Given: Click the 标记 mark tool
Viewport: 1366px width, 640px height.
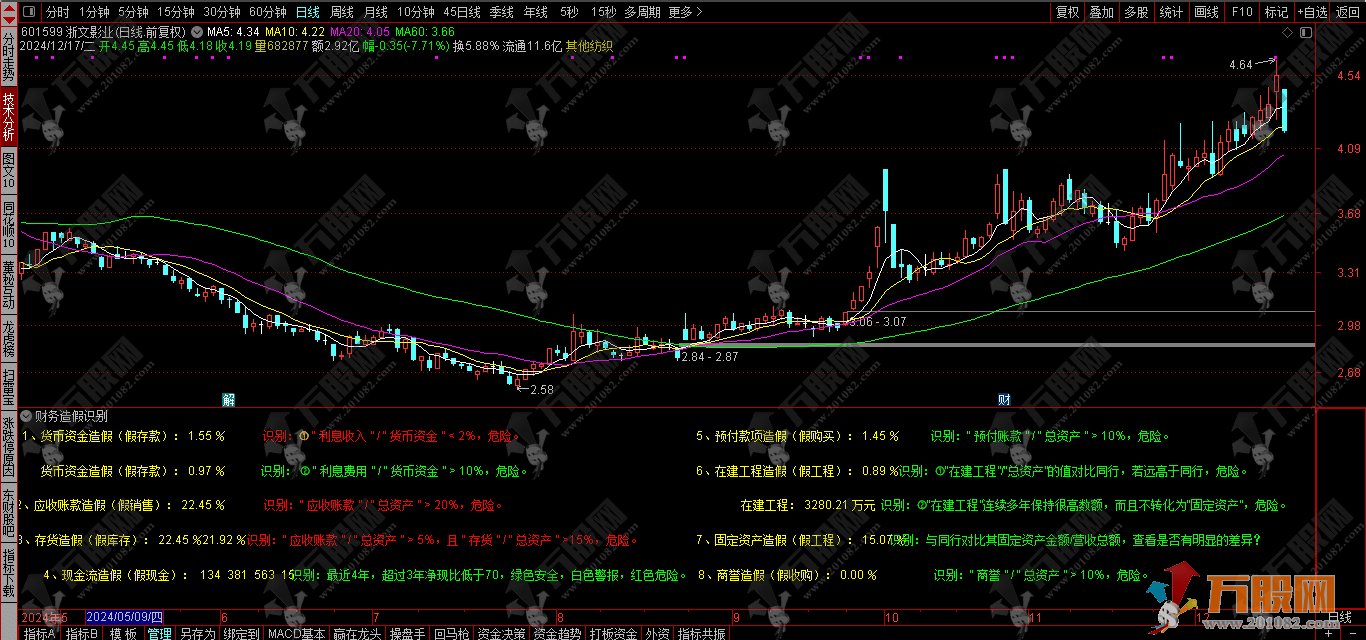Looking at the screenshot, I should point(1276,12).
